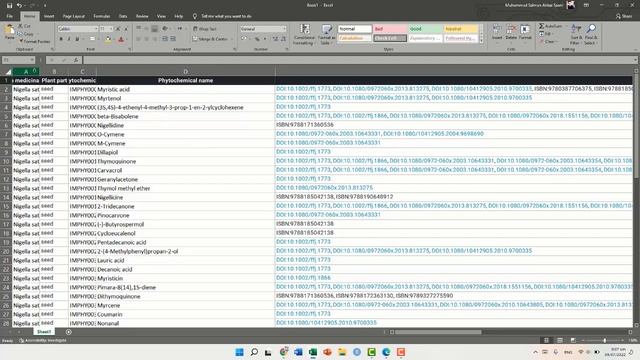640x360 pixels.
Task: Click the Cut scissors command
Action: point(24,26)
